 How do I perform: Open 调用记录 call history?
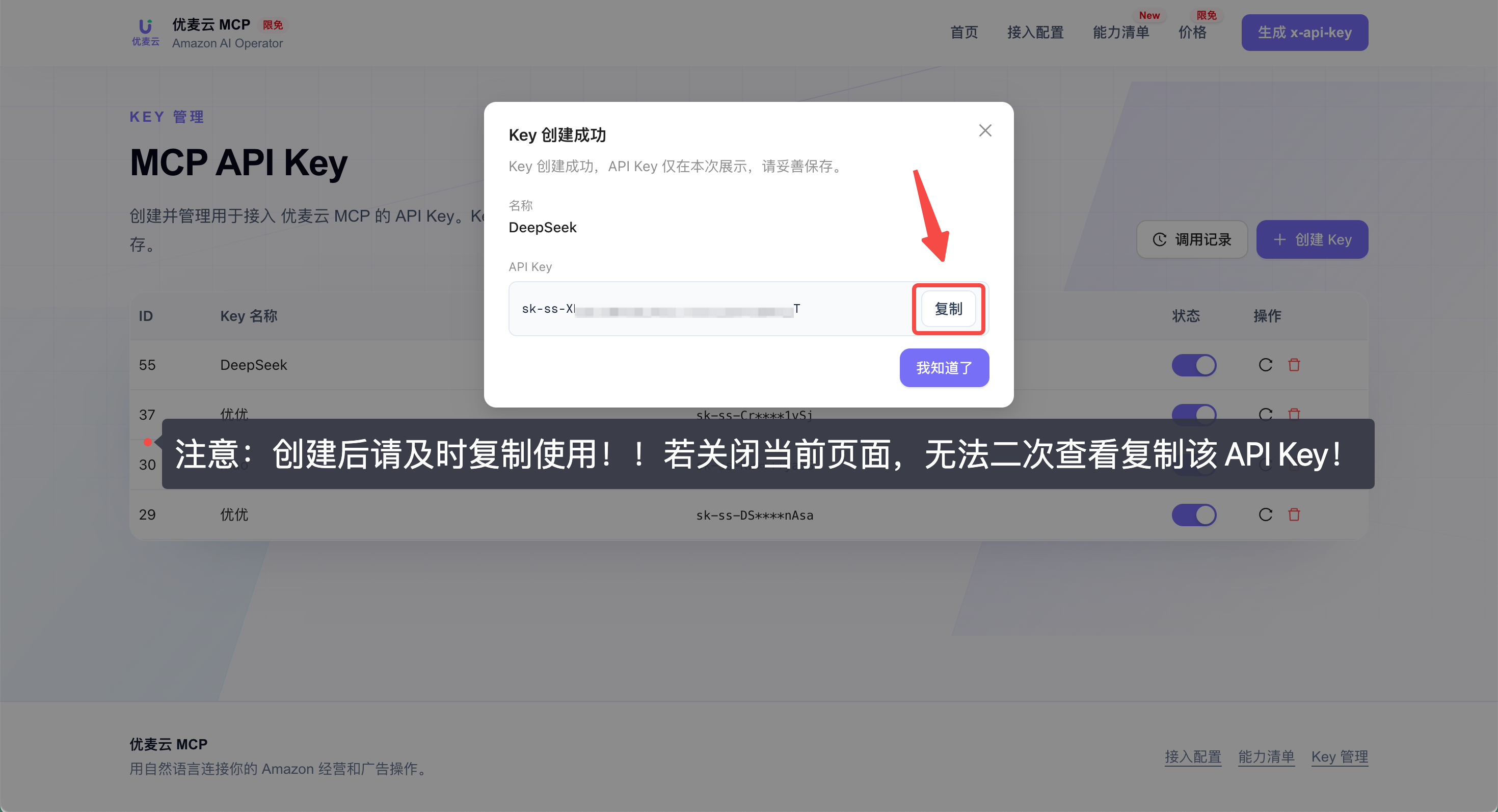1192,239
